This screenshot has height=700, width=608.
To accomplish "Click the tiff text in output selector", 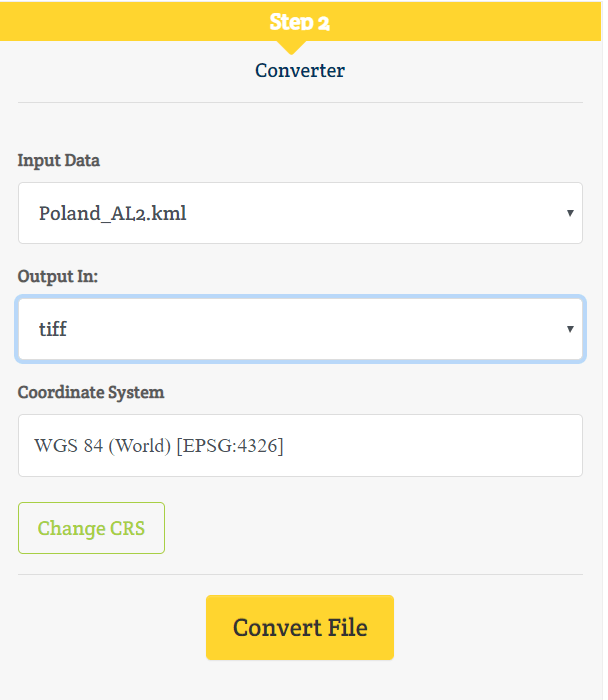I will tap(53, 329).
